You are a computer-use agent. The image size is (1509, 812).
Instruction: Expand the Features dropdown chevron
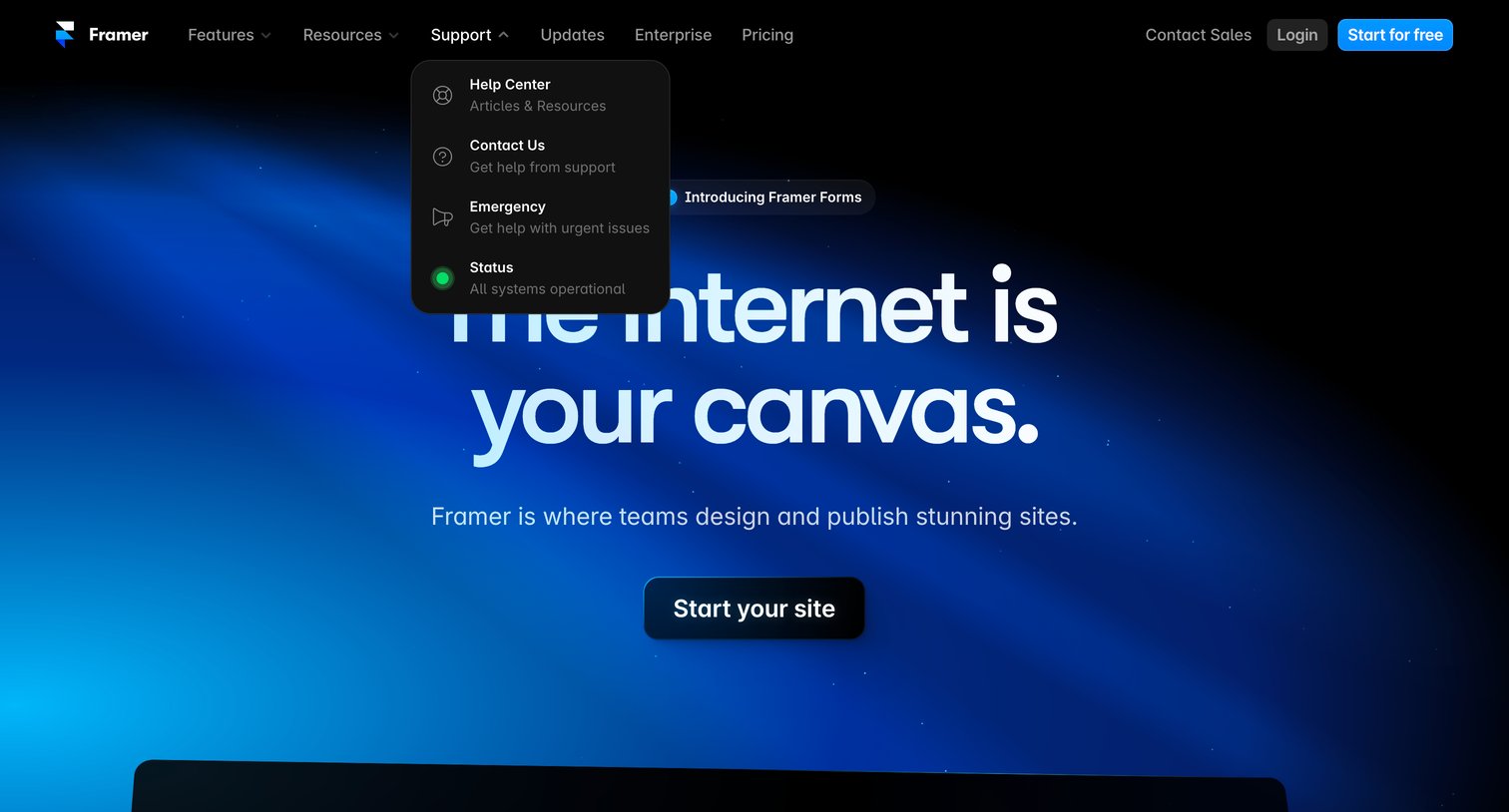click(266, 35)
